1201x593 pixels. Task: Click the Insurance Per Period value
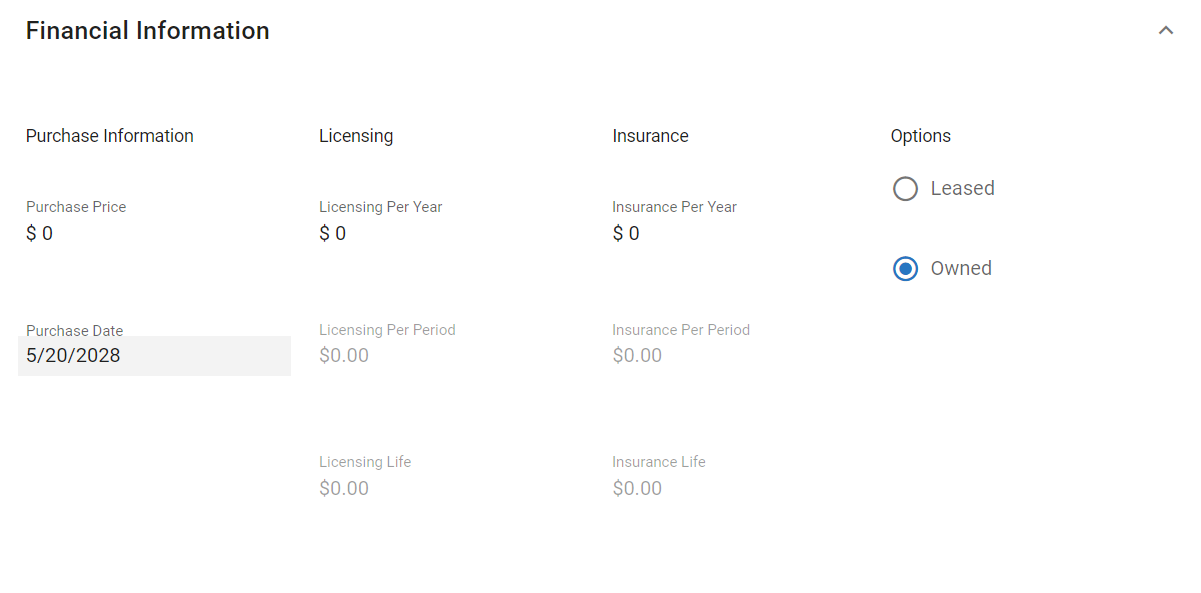[x=637, y=356]
